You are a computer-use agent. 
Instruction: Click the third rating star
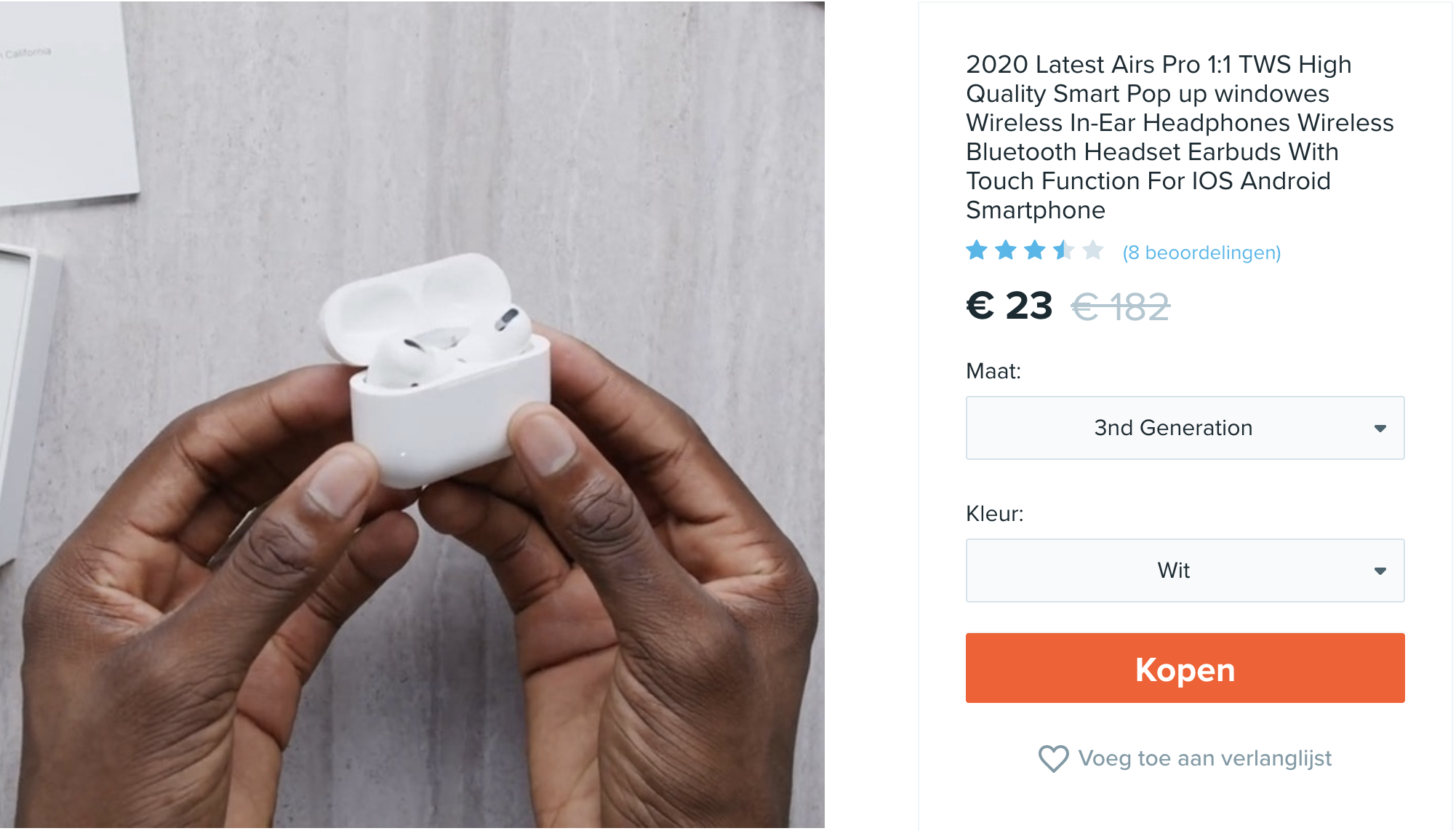pyautogui.click(x=1035, y=250)
